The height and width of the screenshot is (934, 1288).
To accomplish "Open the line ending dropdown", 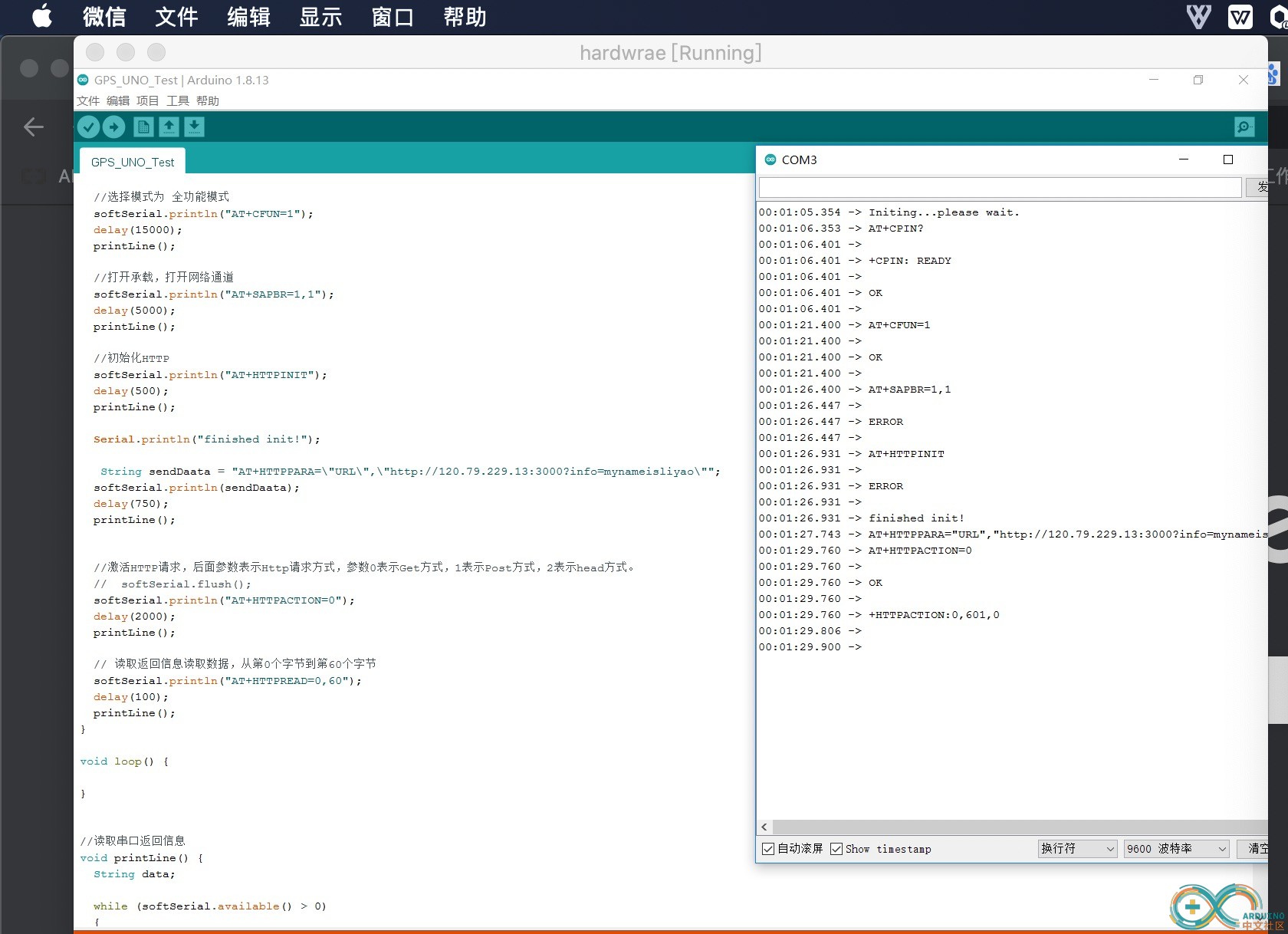I will click(1077, 849).
